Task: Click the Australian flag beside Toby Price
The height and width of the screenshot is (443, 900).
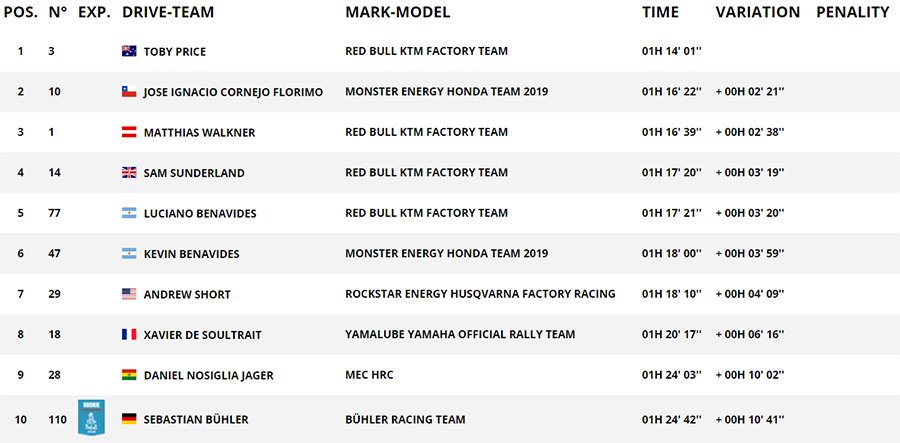Action: (x=128, y=51)
